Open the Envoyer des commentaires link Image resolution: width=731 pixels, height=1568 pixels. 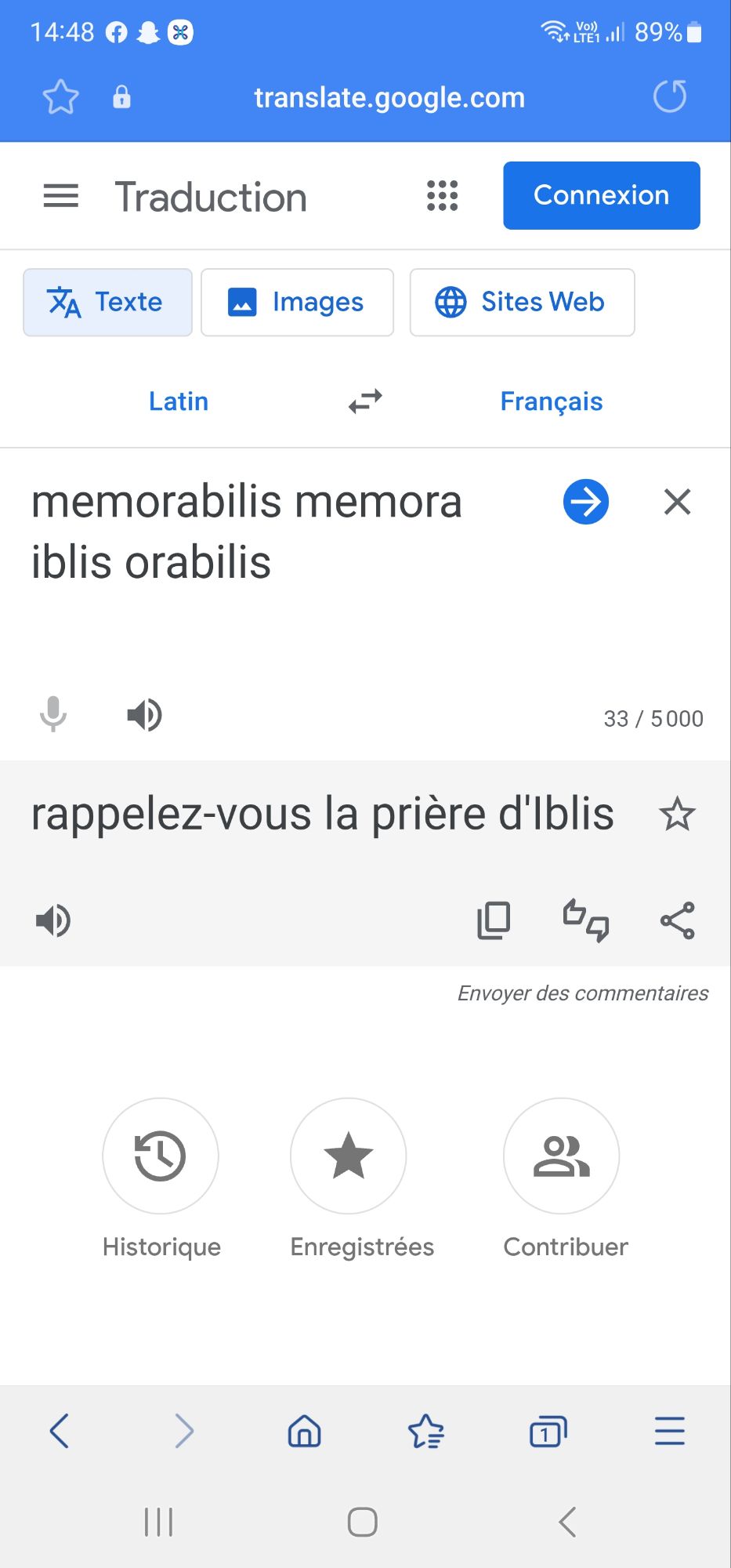click(x=583, y=993)
